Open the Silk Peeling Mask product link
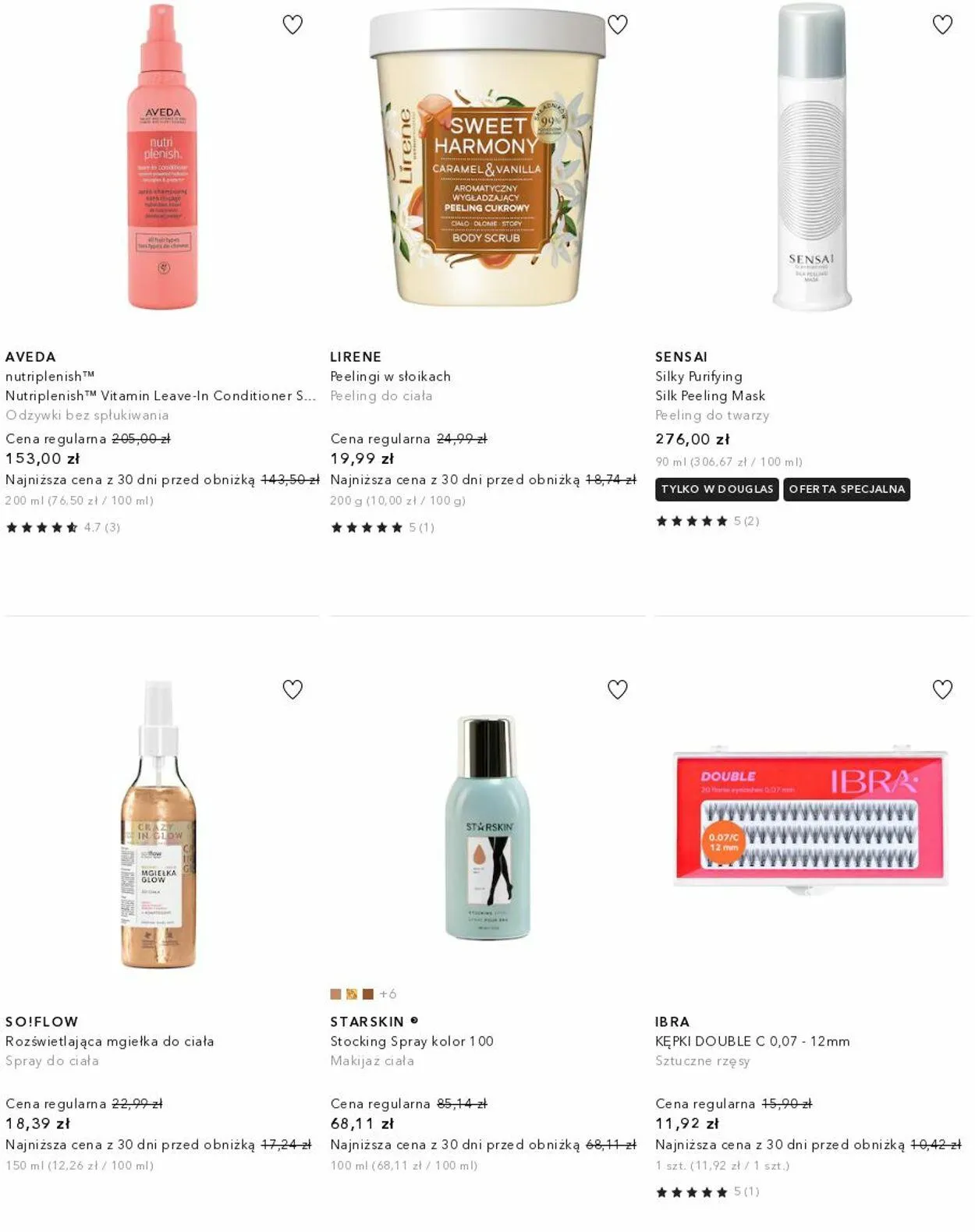This screenshot has height=1232, width=975. click(x=710, y=395)
